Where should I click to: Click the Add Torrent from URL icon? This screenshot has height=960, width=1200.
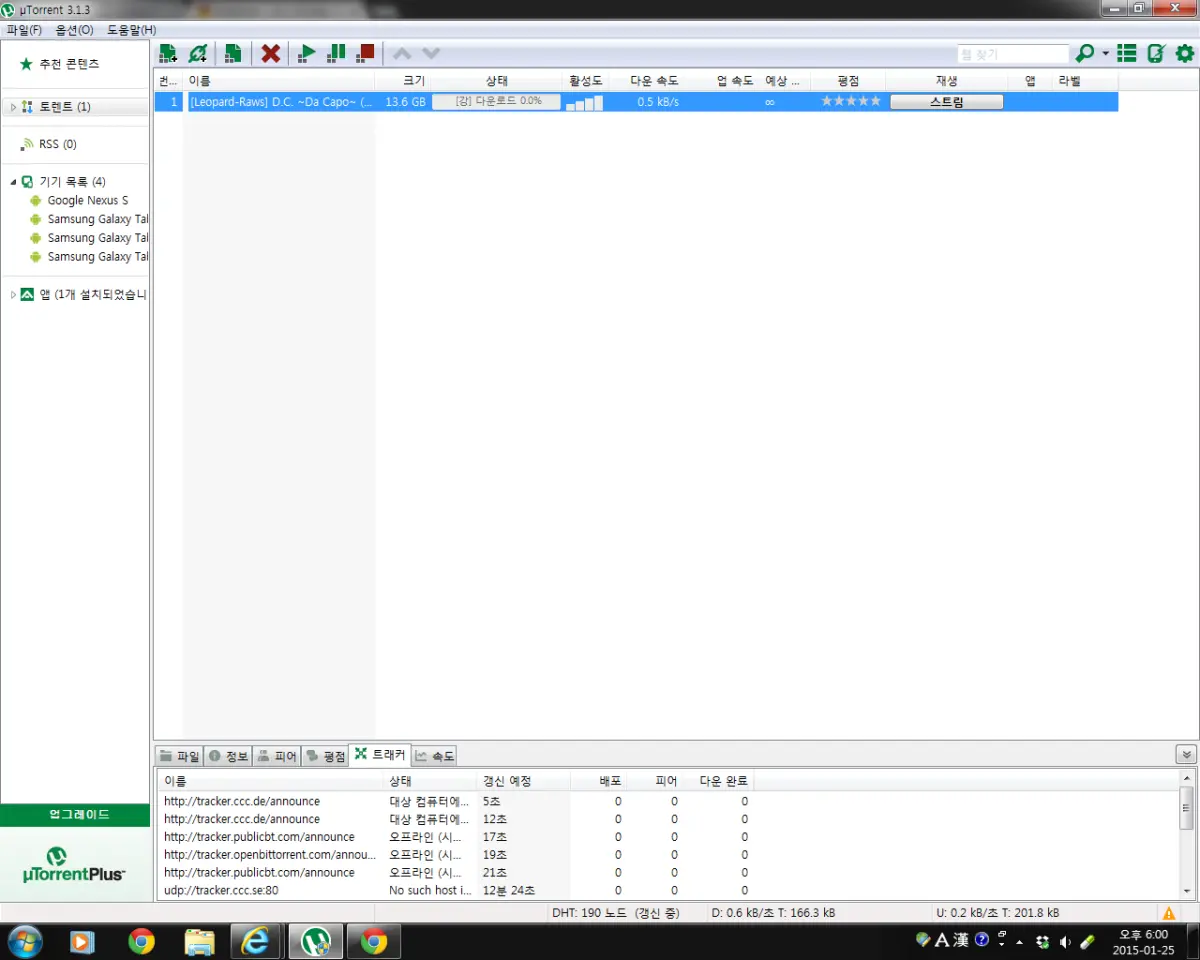(198, 53)
